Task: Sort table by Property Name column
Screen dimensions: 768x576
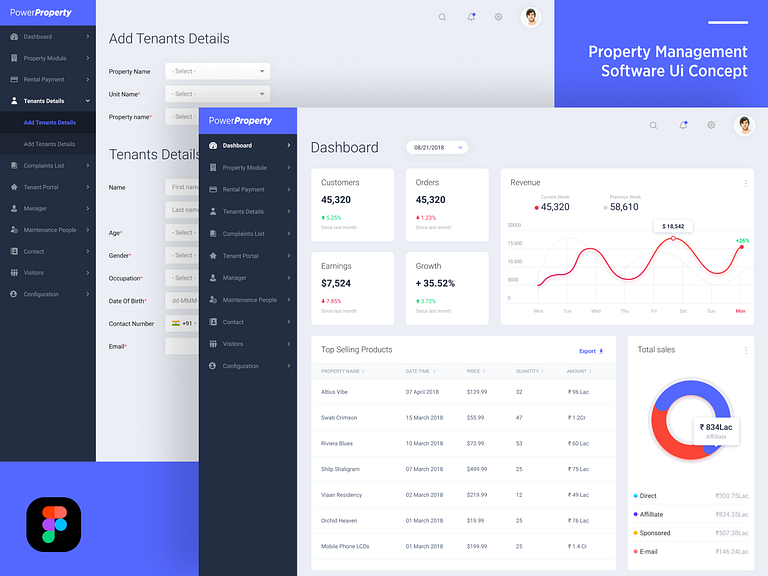Action: [x=342, y=371]
